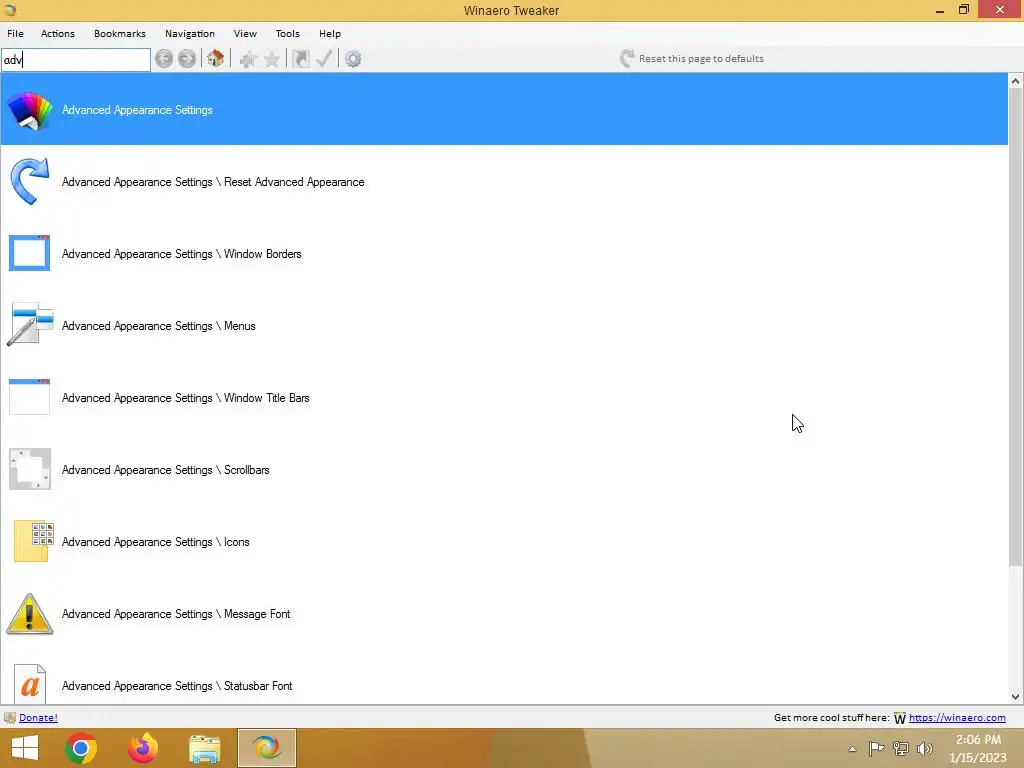Select 'Advanced Appearance Settings \ Window Title Bars'

(x=504, y=397)
